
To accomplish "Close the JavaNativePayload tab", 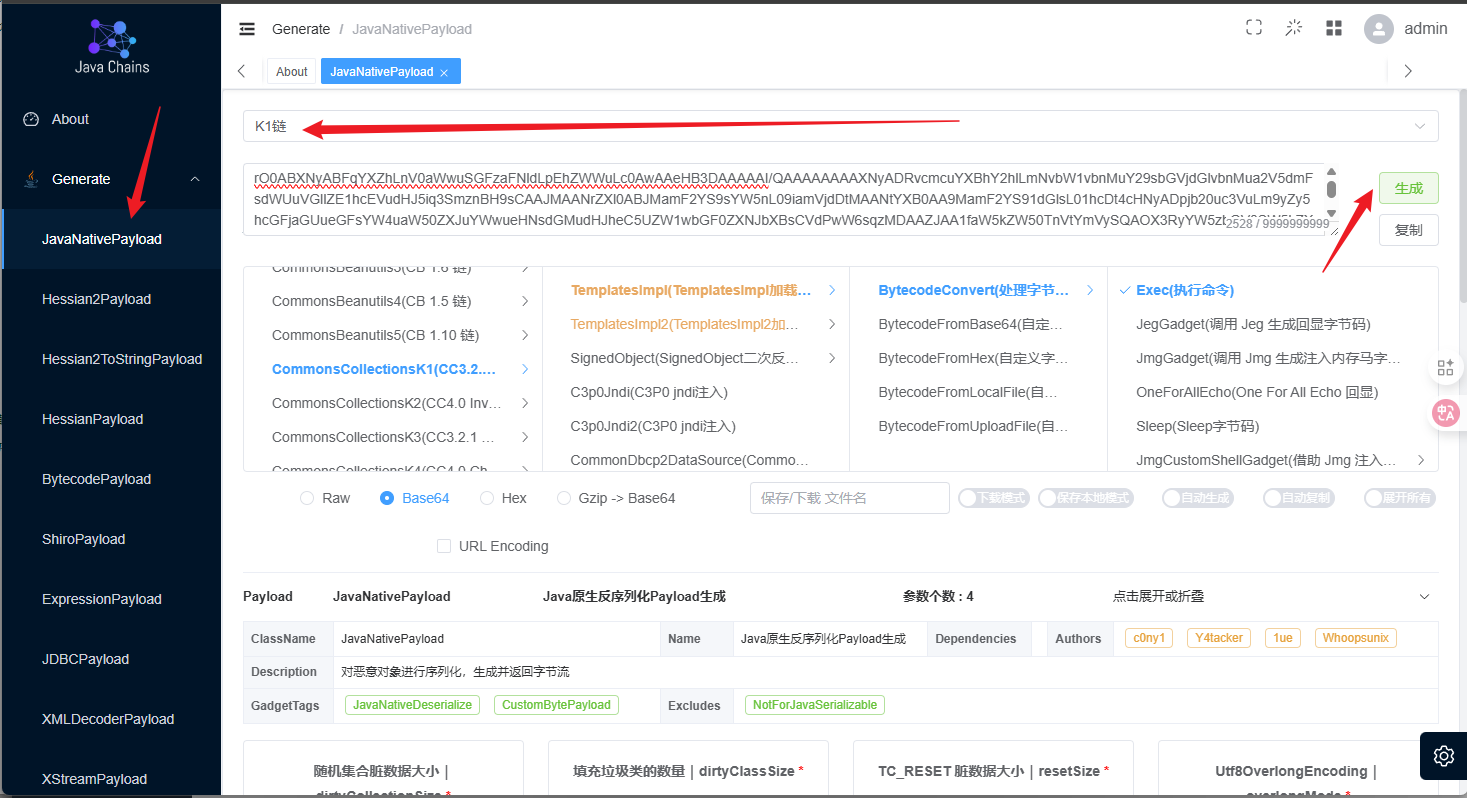I will pyautogui.click(x=444, y=72).
